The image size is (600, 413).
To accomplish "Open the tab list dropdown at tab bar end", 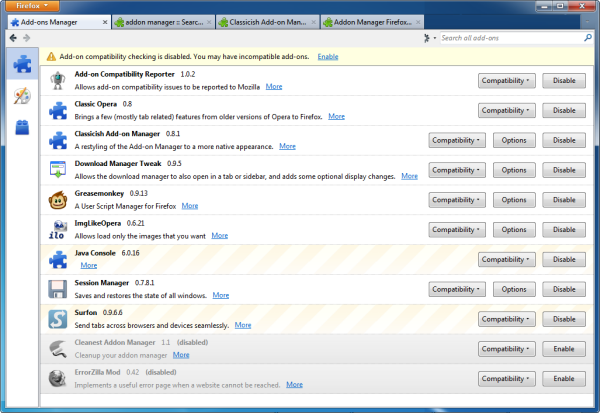I will (x=587, y=22).
